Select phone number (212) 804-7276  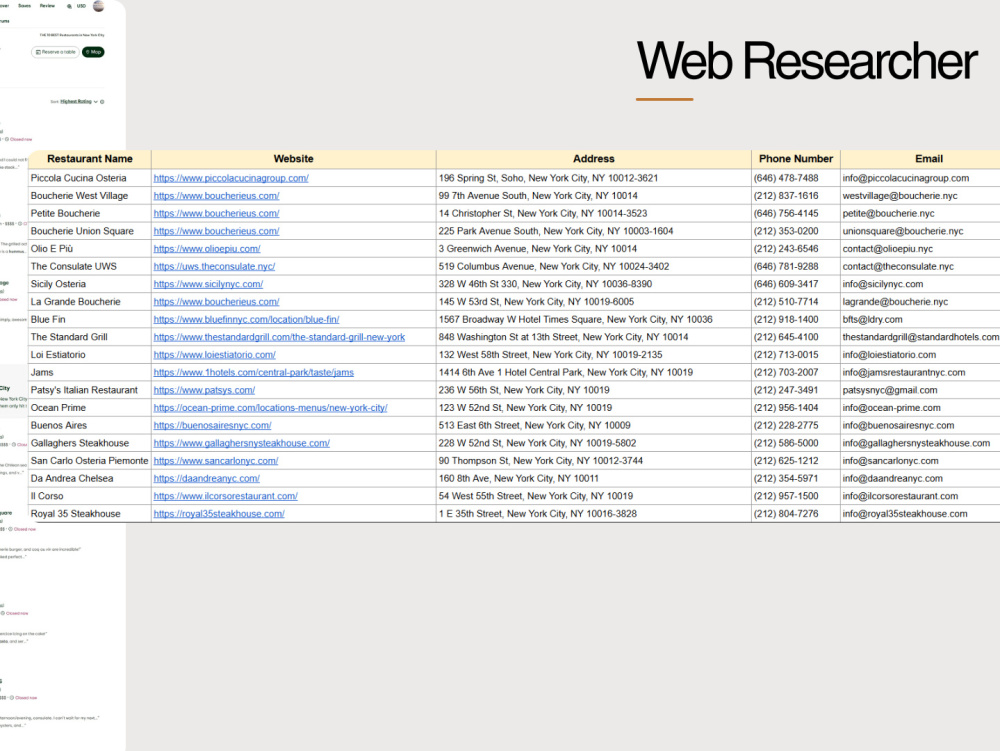pos(796,514)
